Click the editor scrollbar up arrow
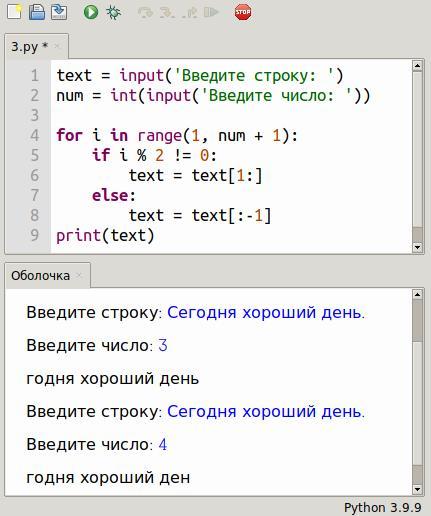Screen dimensions: 431x516 pyautogui.click(x=417, y=65)
